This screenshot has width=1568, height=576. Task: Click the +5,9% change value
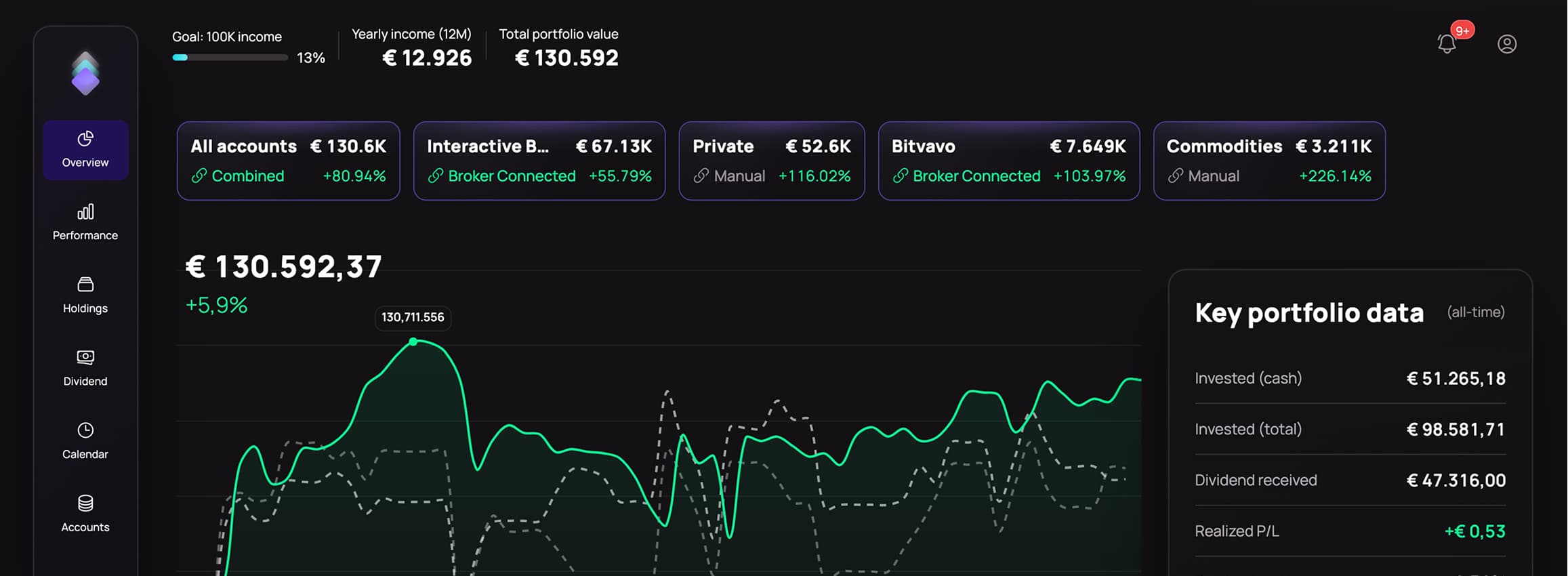click(217, 305)
